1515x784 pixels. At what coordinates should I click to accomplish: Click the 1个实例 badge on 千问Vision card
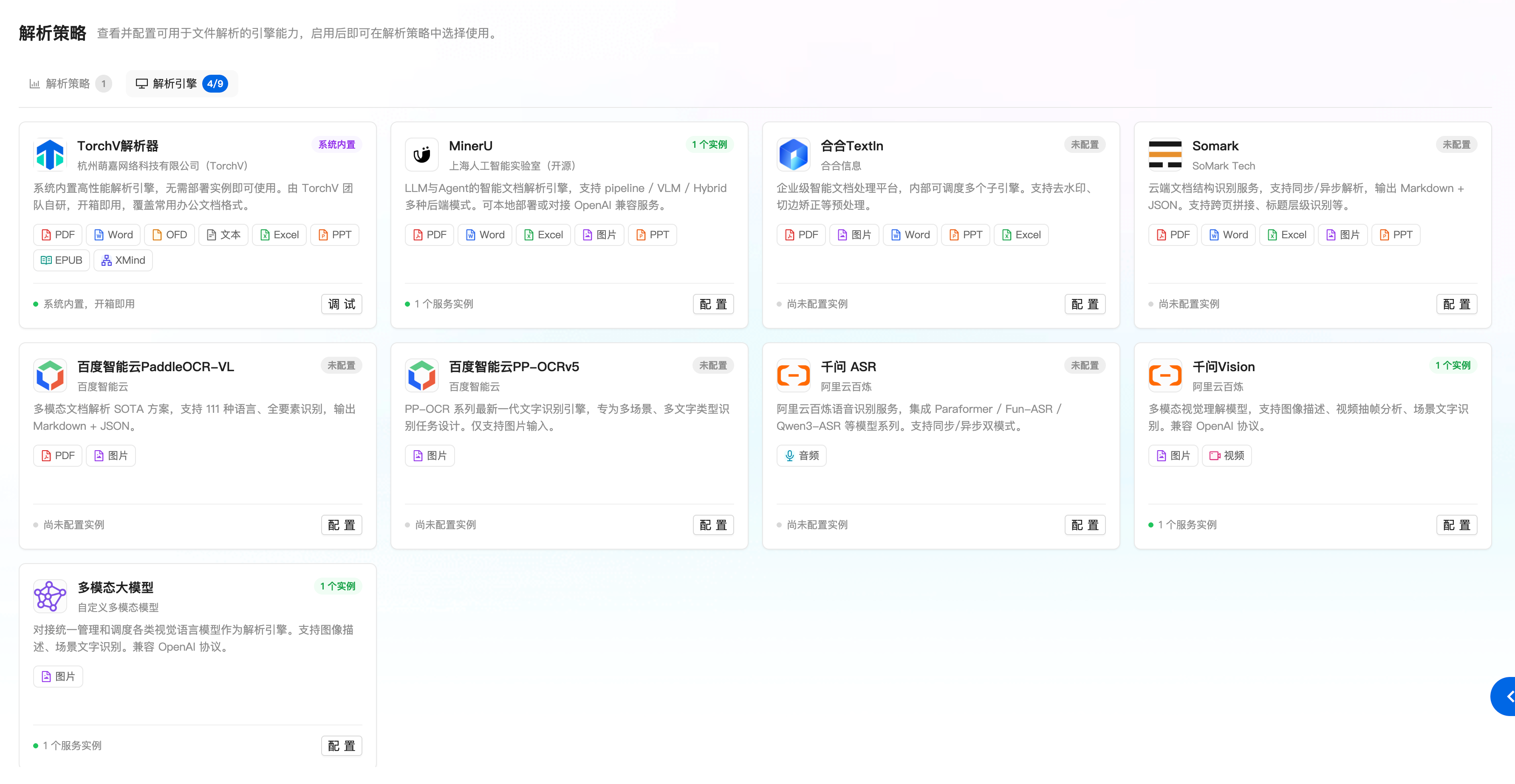[1453, 366]
